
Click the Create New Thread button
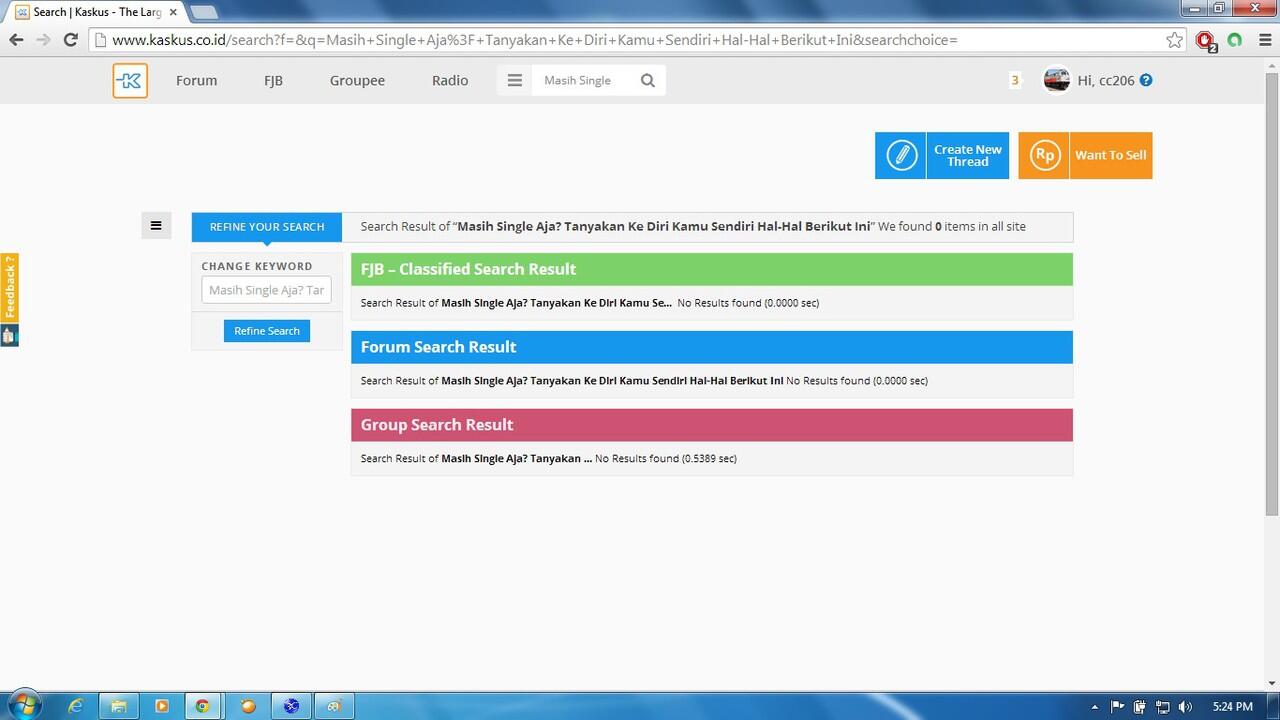tap(942, 156)
